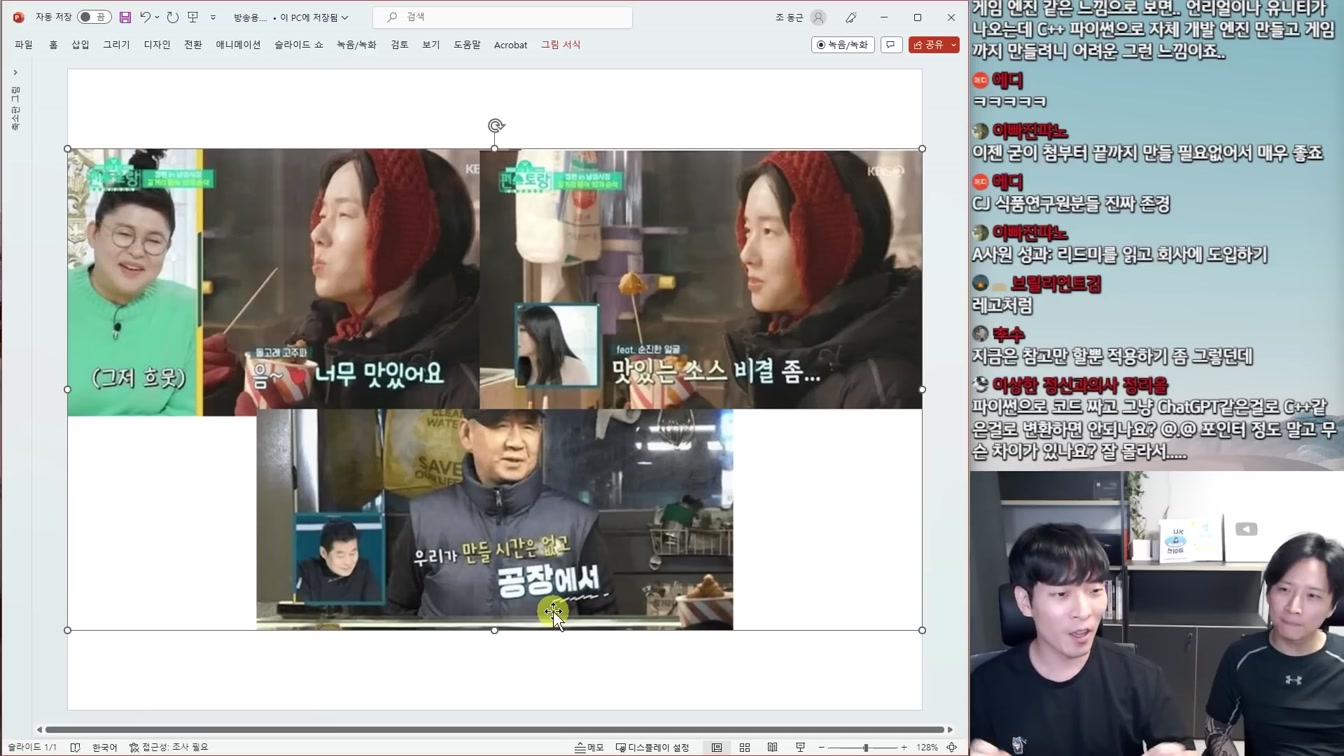
Task: Expand the thumbnail pane chevron
Action: (15, 73)
